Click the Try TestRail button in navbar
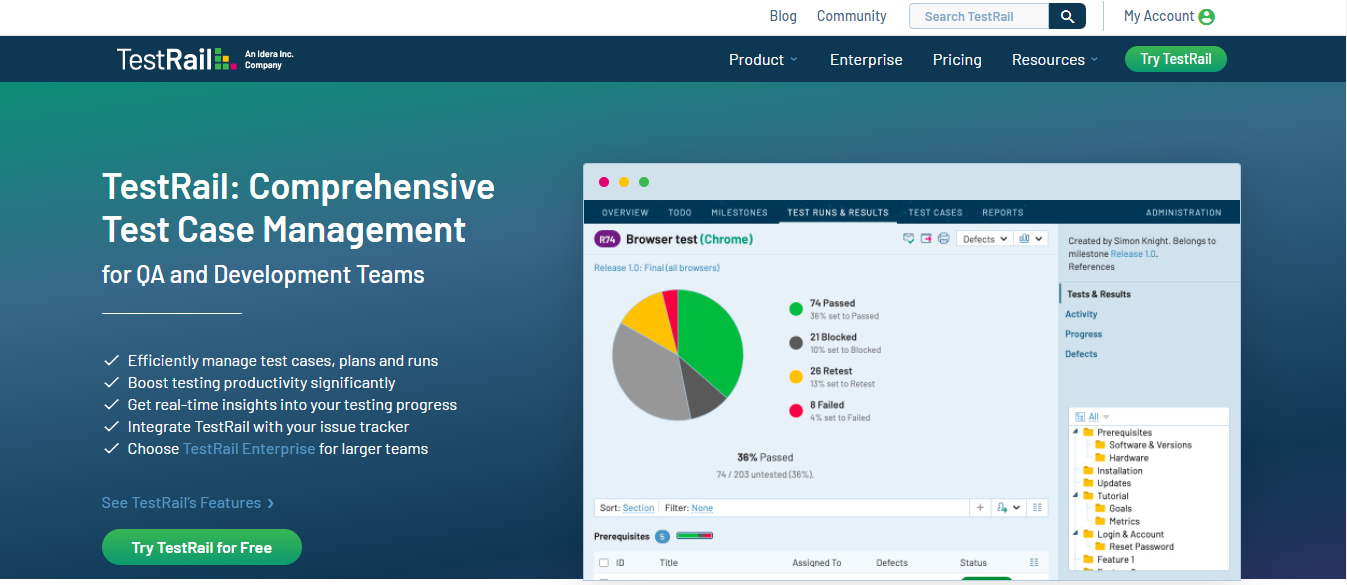Image resolution: width=1347 pixels, height=585 pixels. coord(1176,59)
